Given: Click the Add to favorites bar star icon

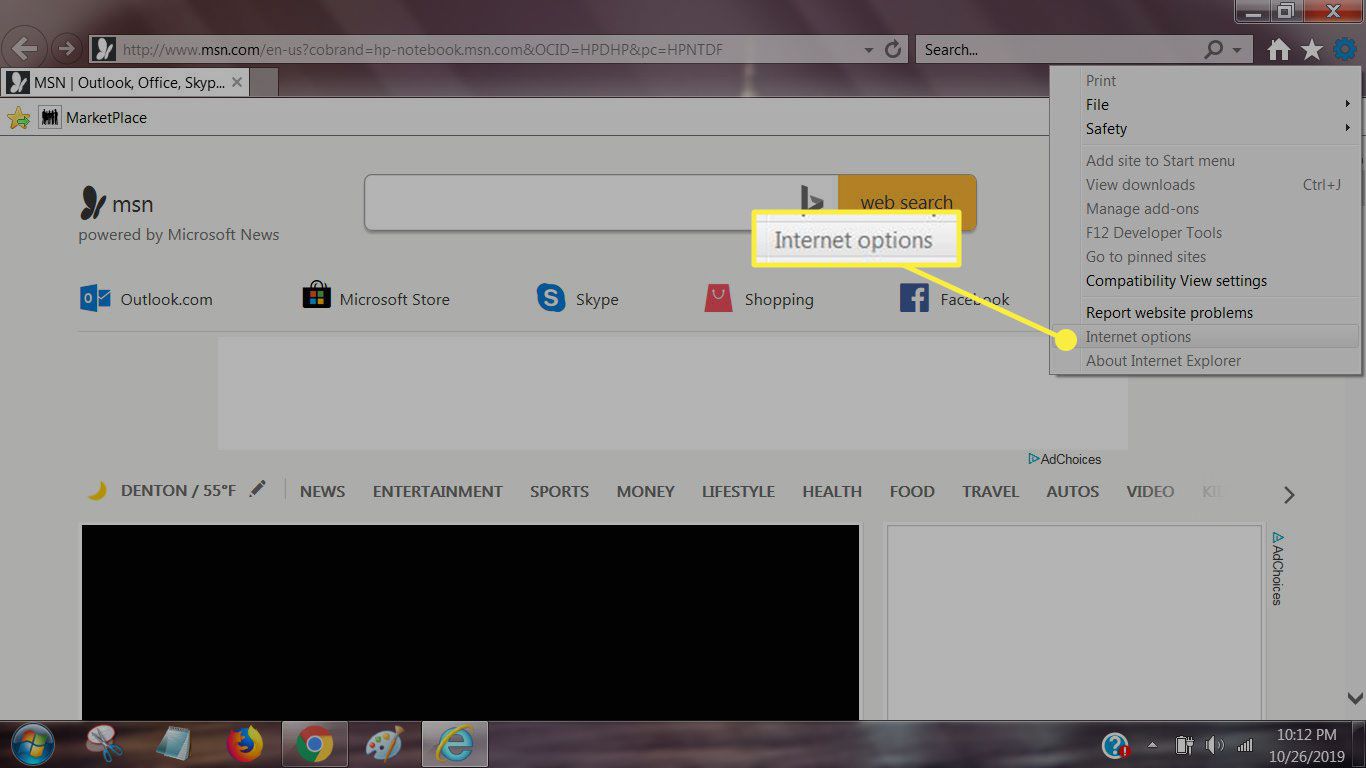Looking at the screenshot, I should [x=18, y=118].
